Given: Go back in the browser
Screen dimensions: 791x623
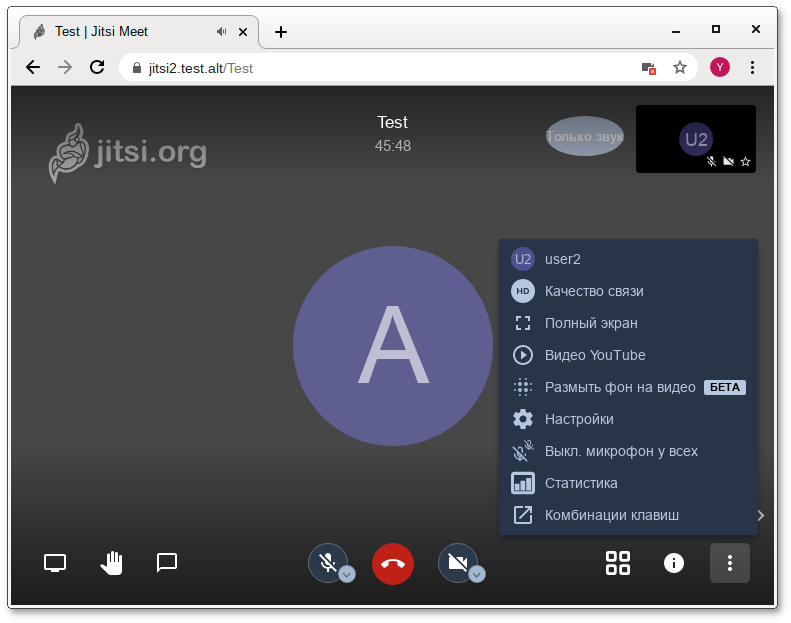Looking at the screenshot, I should click(33, 67).
